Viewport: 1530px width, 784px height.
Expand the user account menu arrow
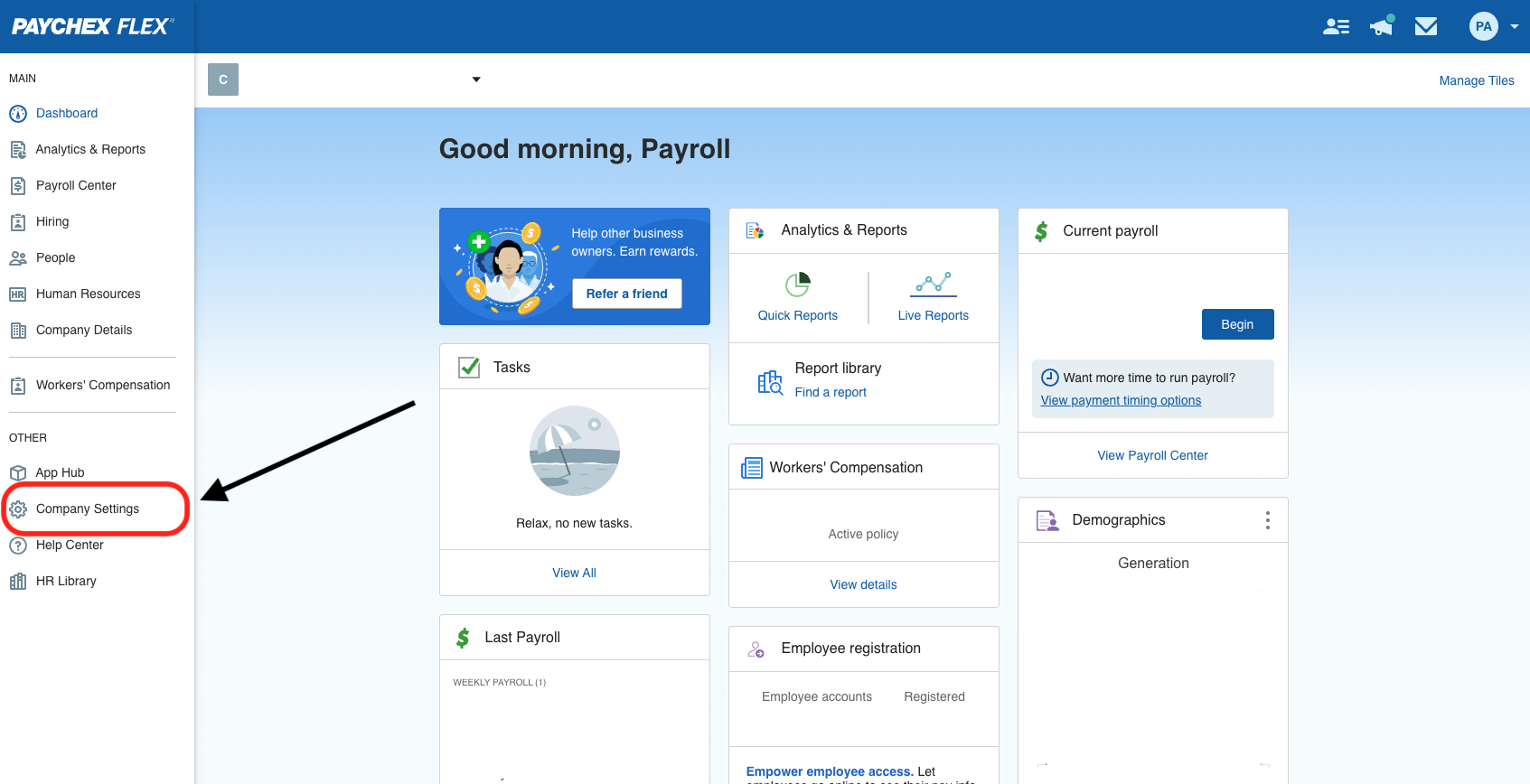[x=1515, y=26]
